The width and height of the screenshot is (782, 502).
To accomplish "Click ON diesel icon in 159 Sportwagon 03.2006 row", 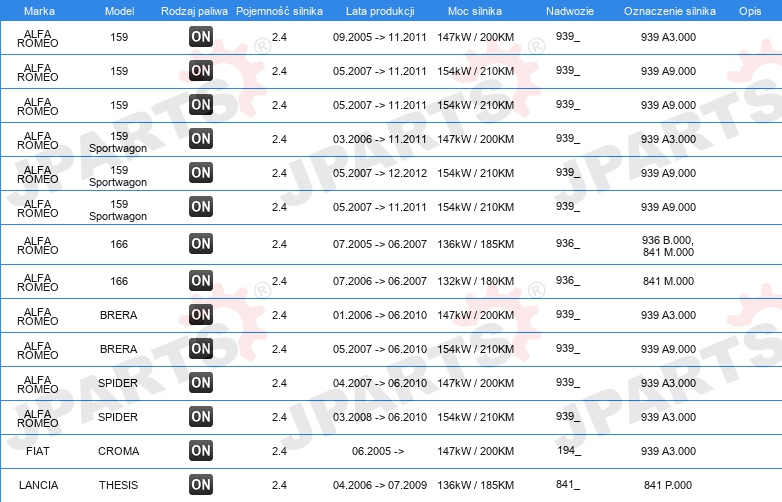I will pos(201,139).
